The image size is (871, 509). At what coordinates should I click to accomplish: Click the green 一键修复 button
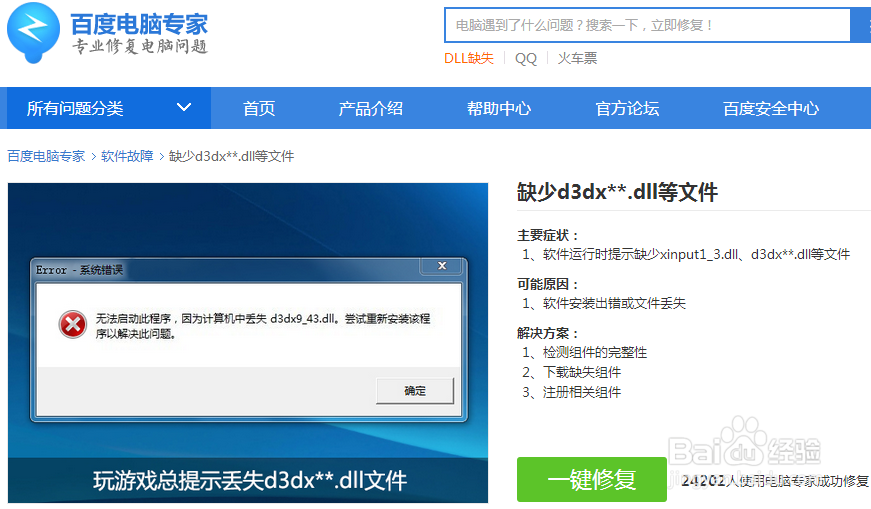[x=592, y=480]
